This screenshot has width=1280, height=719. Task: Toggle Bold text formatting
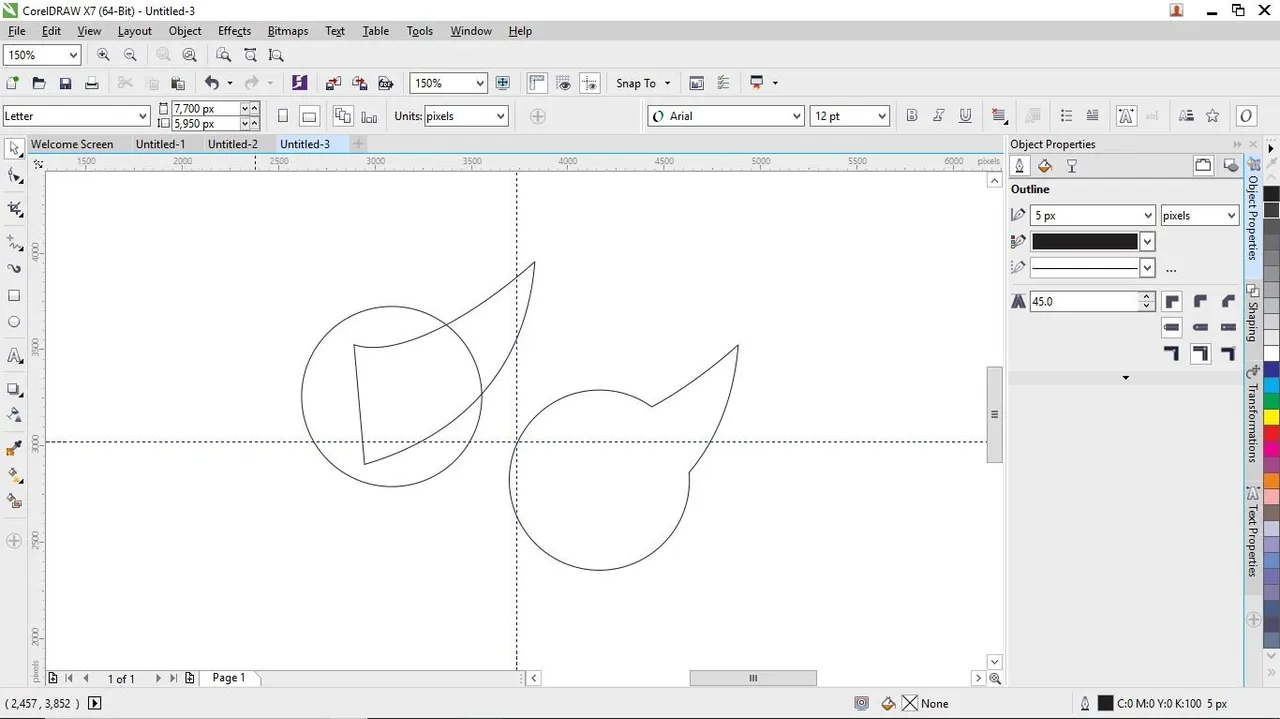click(911, 116)
